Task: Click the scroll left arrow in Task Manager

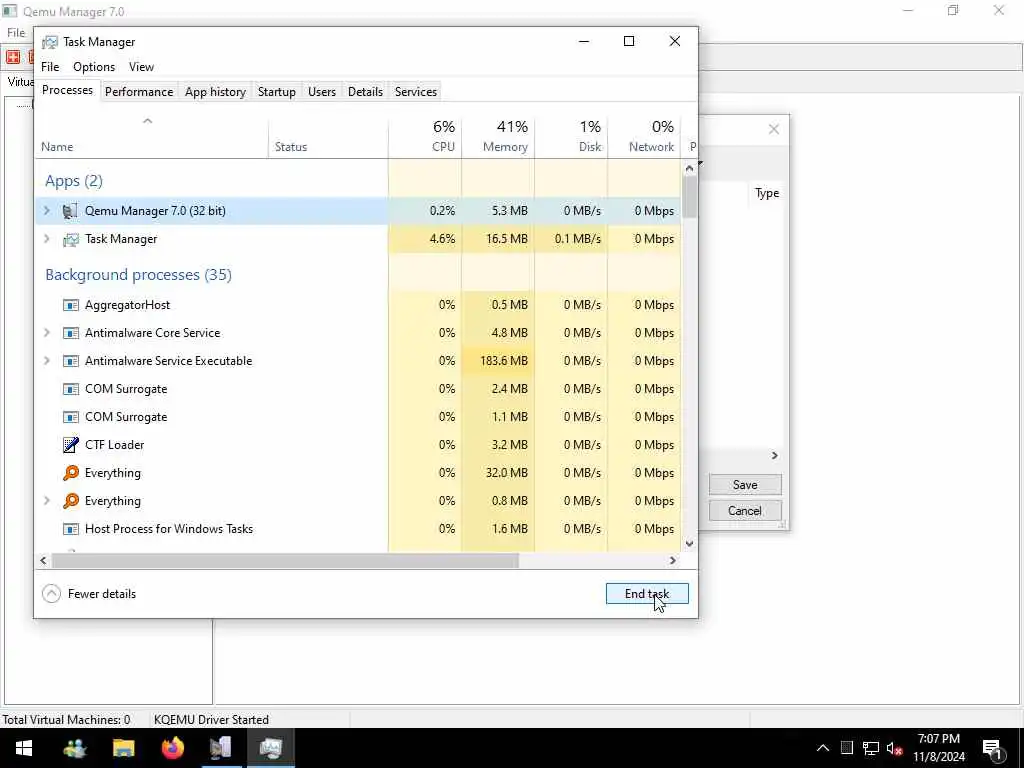Action: (43, 560)
